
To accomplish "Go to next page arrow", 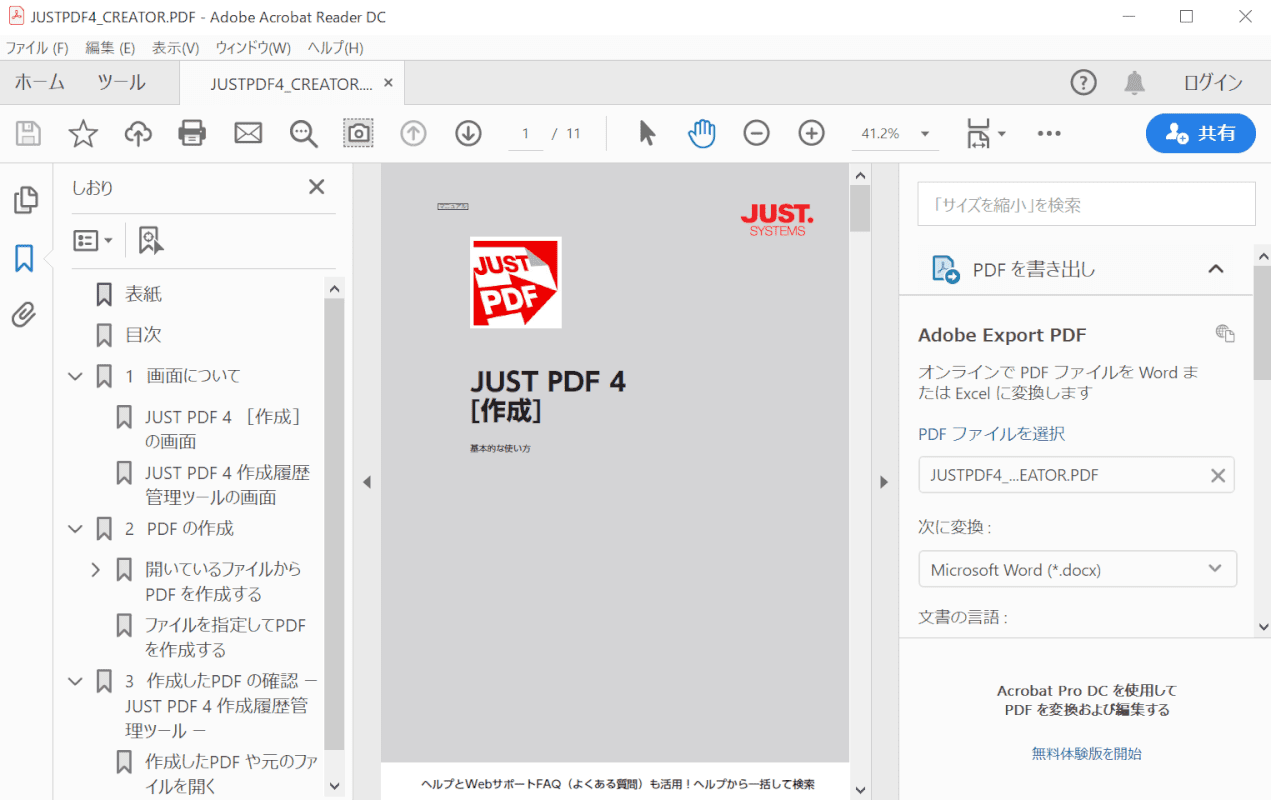I will 468,133.
